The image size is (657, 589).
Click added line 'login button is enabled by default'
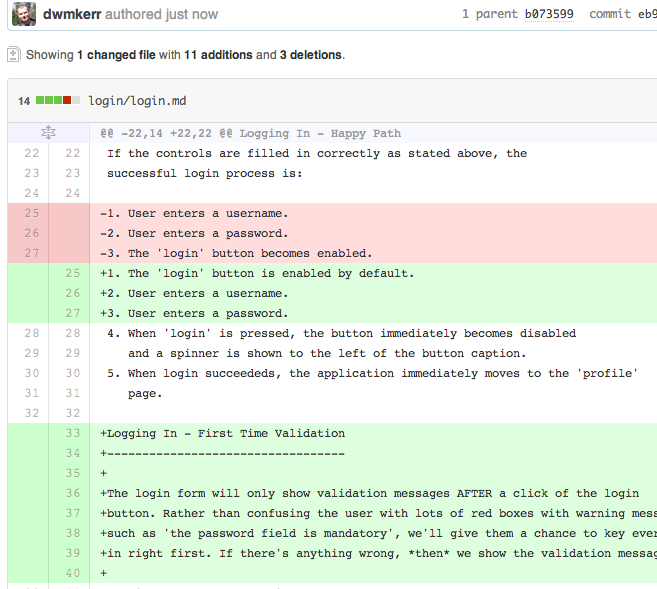coord(257,274)
